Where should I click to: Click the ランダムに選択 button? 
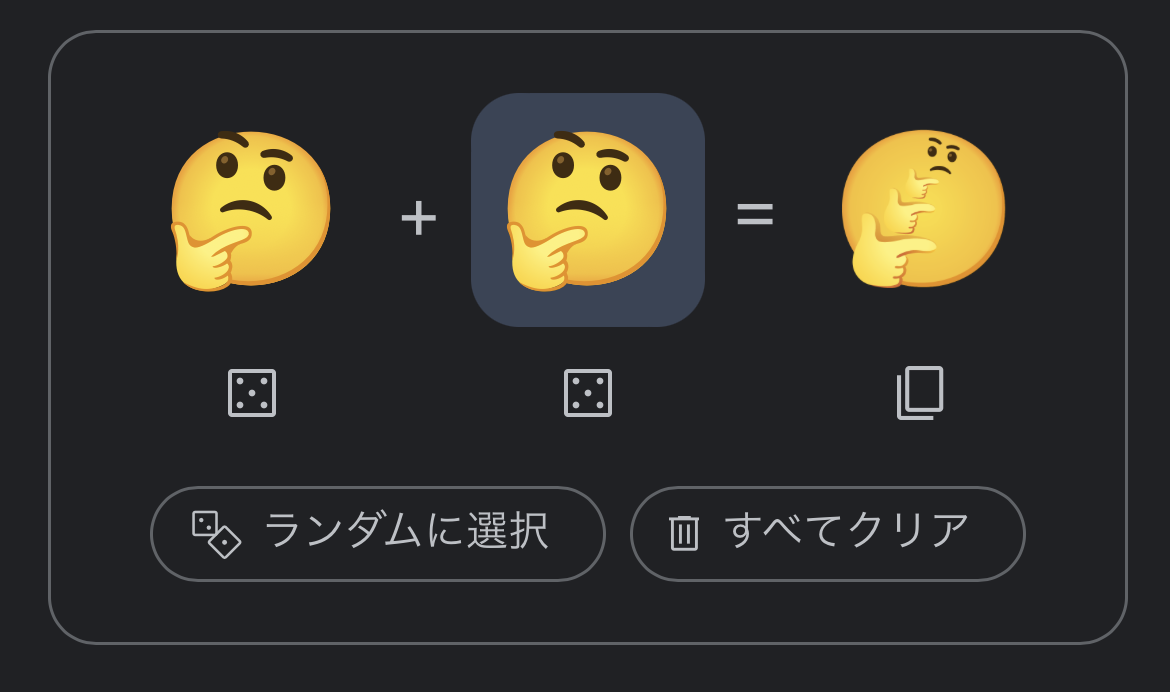378,534
